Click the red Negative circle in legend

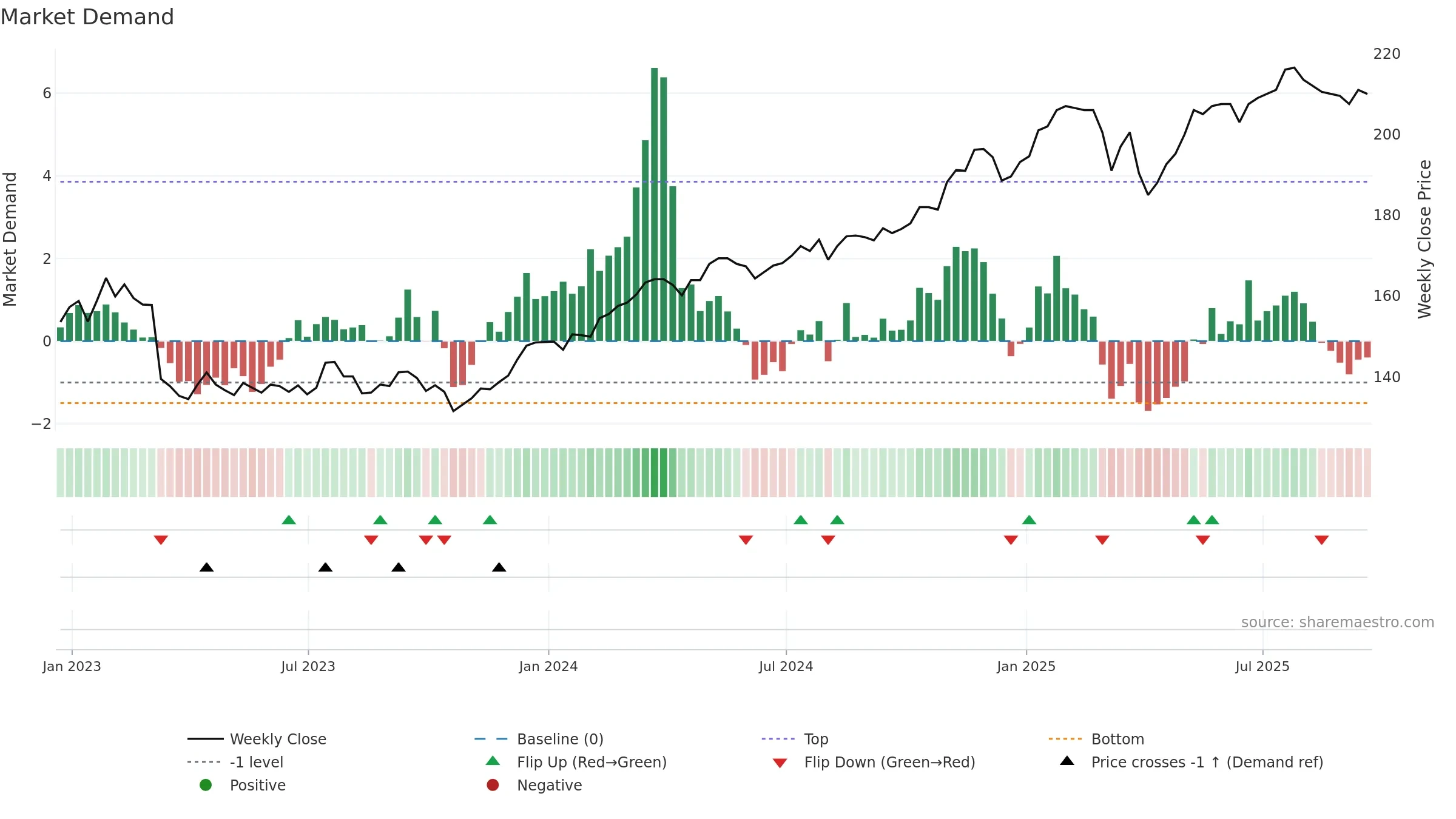pos(493,785)
